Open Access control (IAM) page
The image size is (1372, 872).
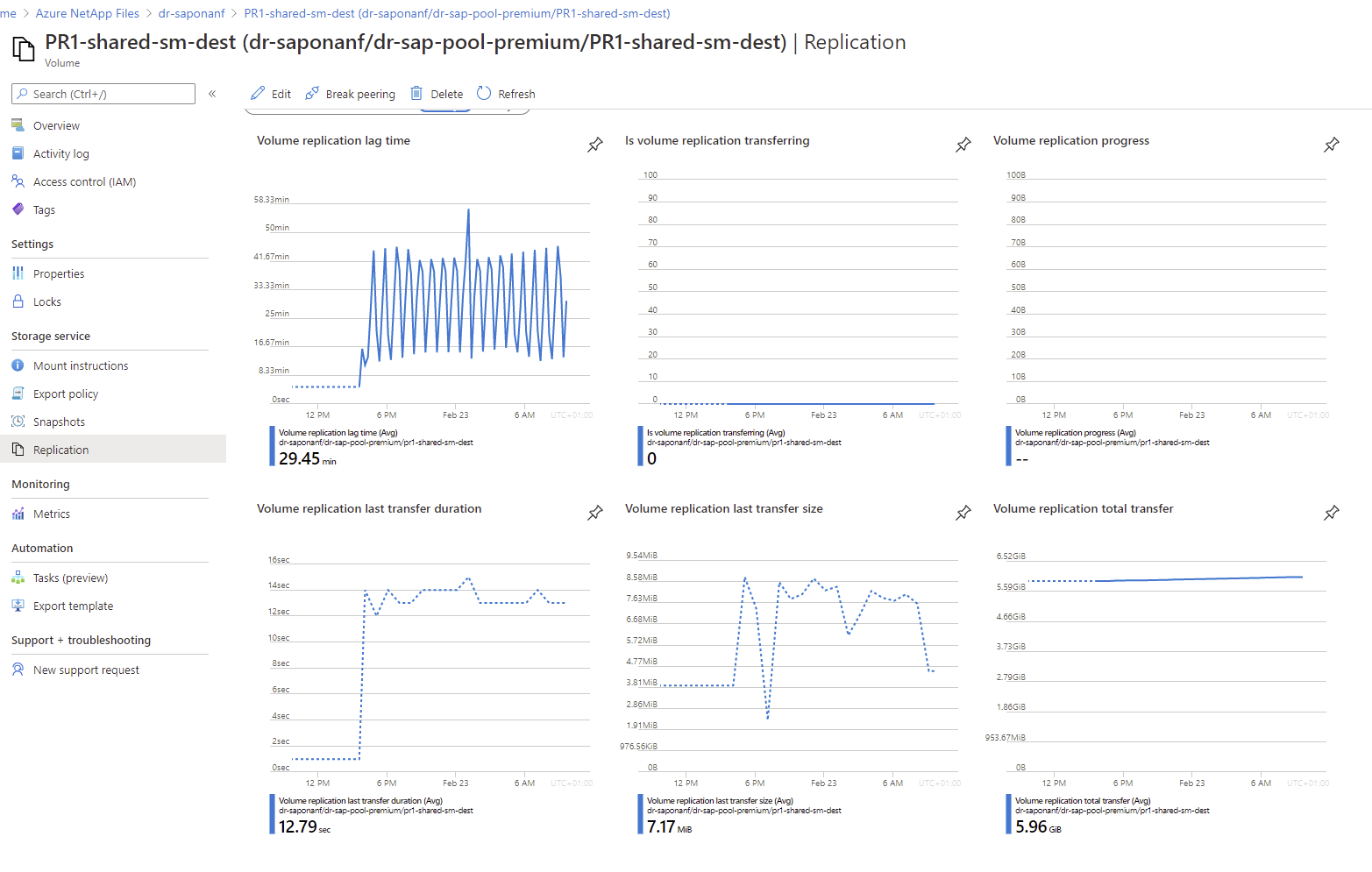coord(84,182)
